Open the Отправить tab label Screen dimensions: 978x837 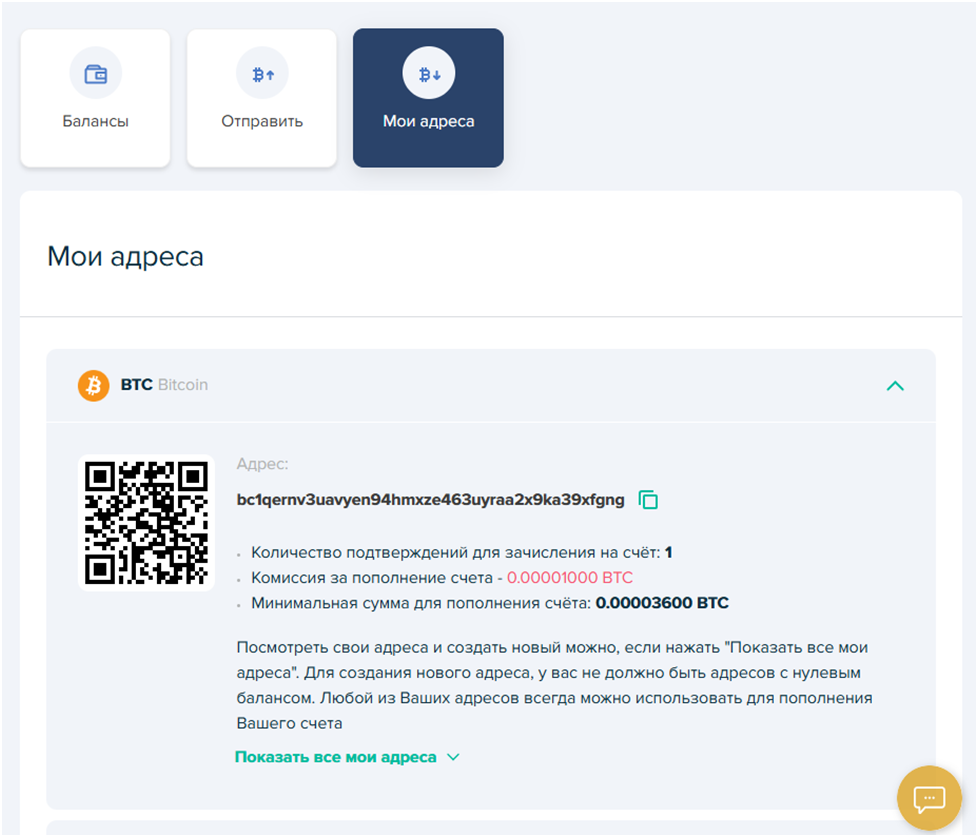[262, 122]
